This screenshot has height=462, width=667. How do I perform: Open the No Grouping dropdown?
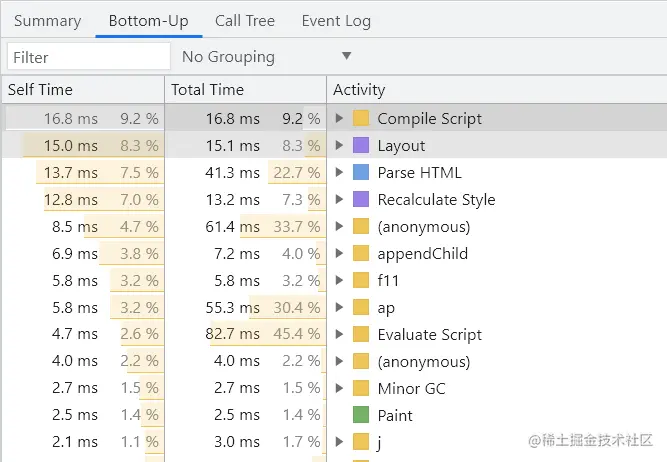point(267,57)
